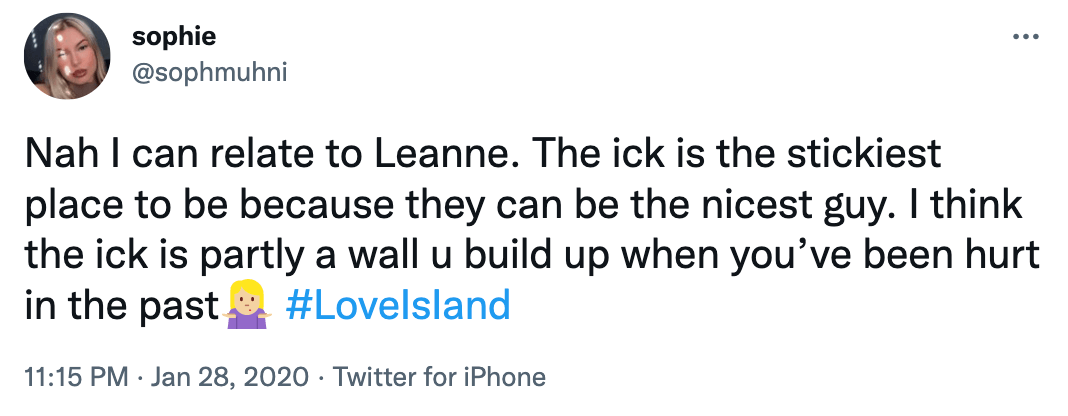Click the 11:15 PM timestamp
The width and height of the screenshot is (1068, 416).
(x=74, y=377)
